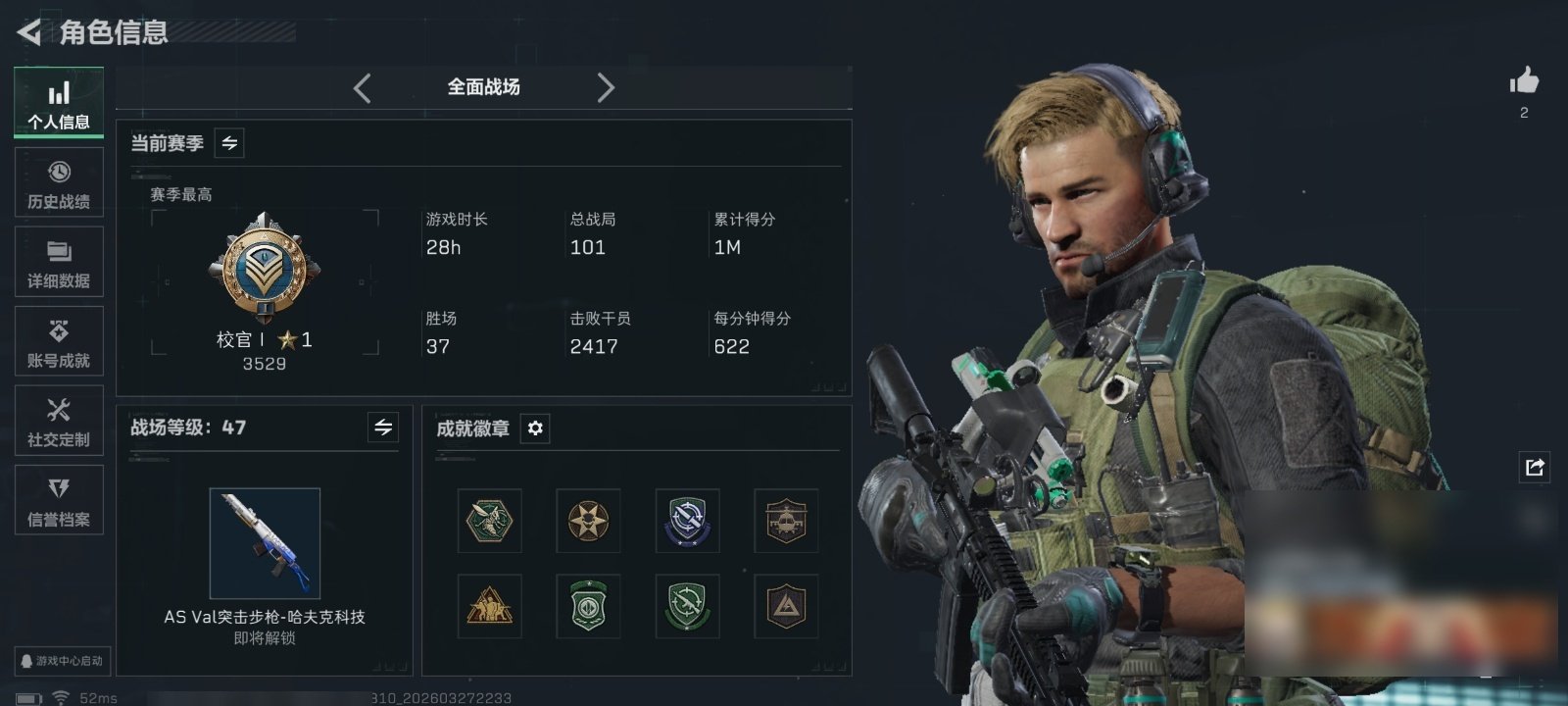Open the 个人信息 sidebar tab
This screenshot has width=1568, height=706.
click(x=59, y=103)
